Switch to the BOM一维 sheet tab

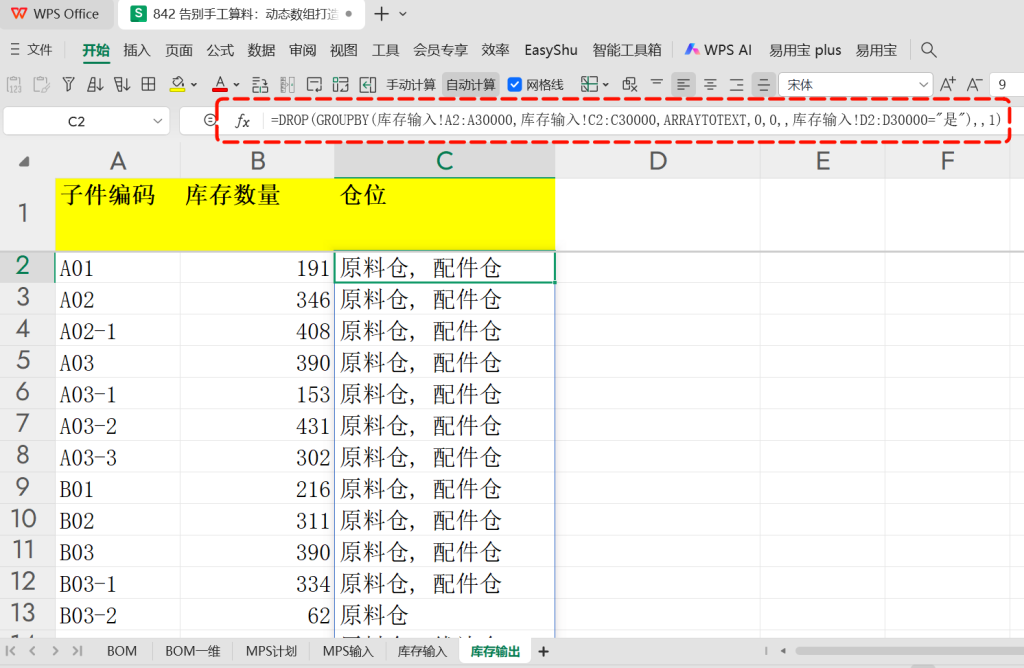[x=192, y=651]
